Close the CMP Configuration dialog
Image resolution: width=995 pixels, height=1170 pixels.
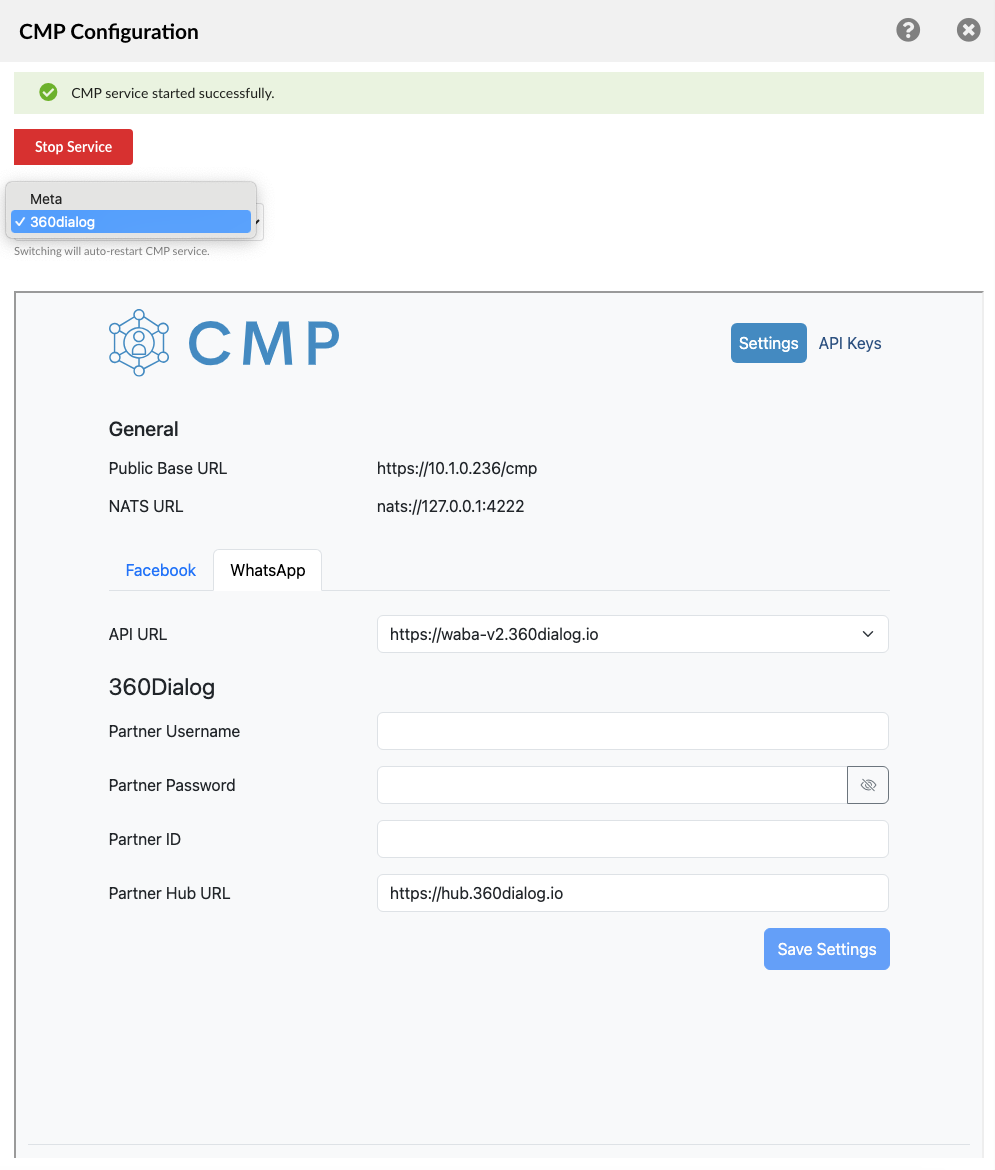point(968,30)
